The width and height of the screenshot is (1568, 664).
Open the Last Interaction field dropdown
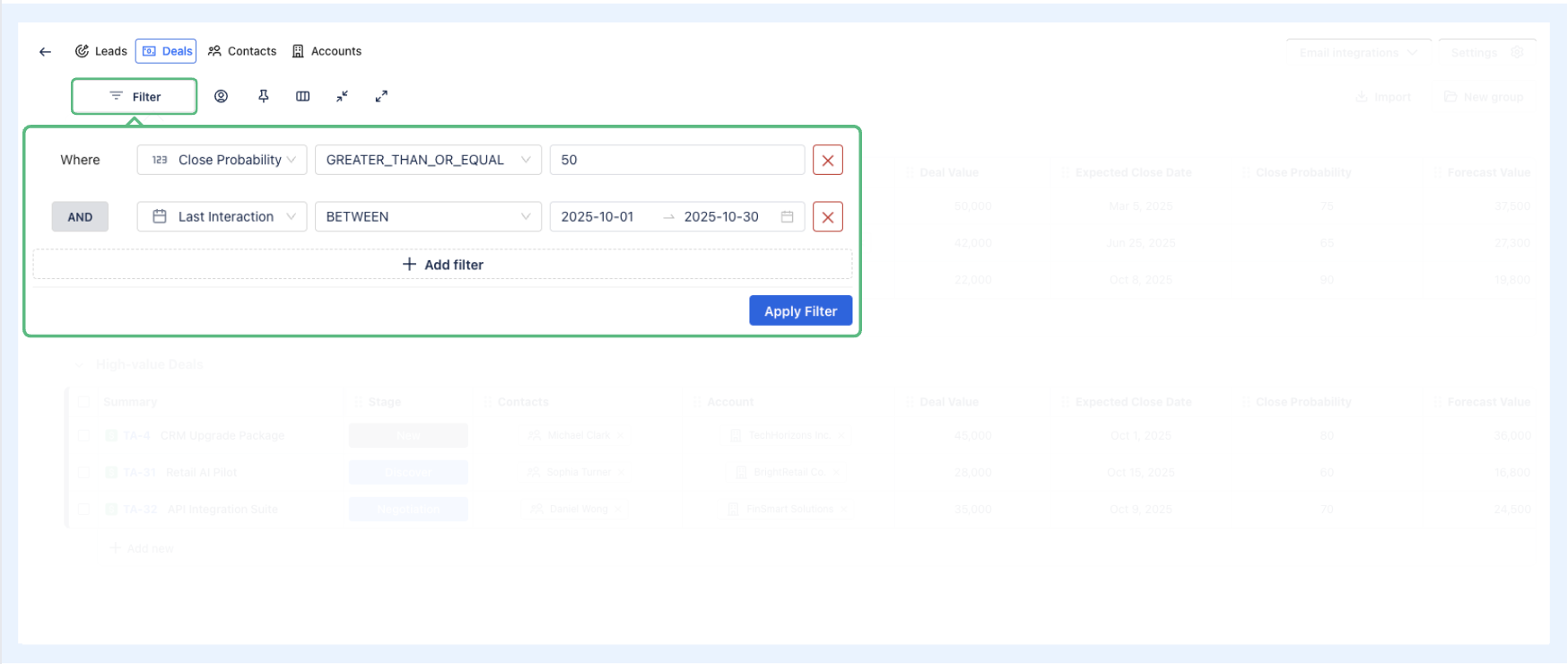(222, 217)
